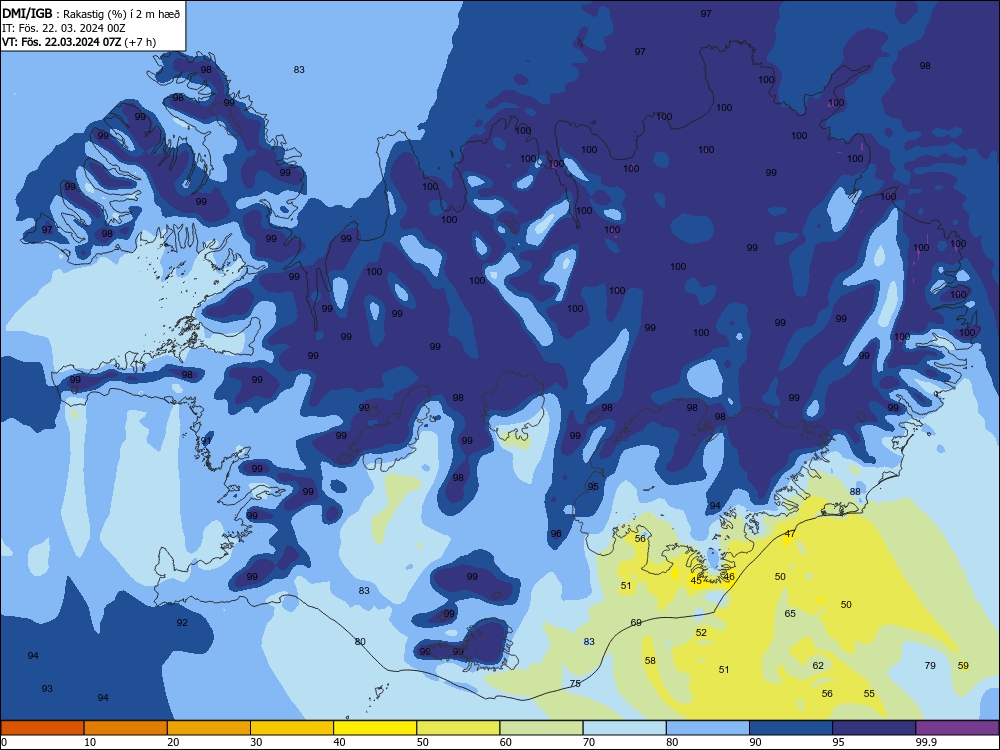This screenshot has height=750, width=1000.
Task: Select the legend tick label '40'
Action: tap(340, 742)
